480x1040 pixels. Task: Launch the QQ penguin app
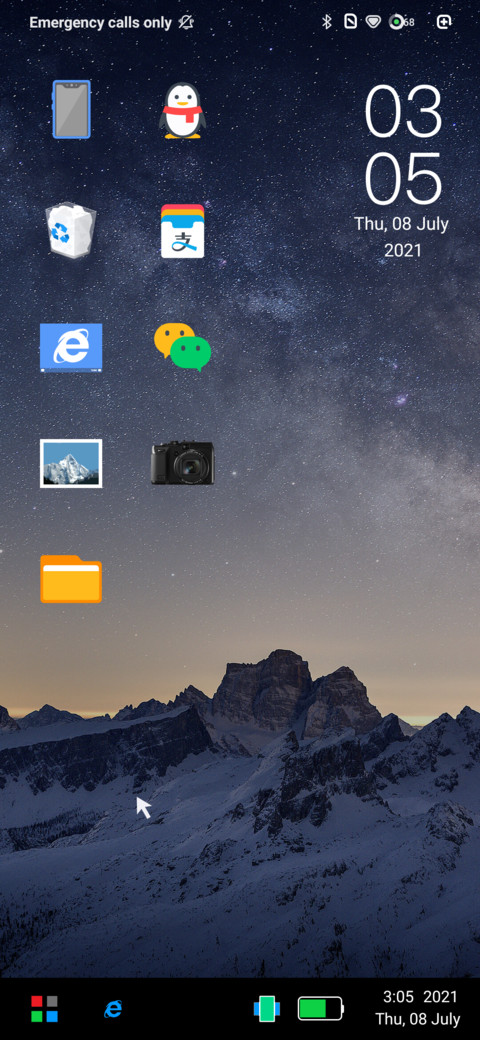coord(182,110)
